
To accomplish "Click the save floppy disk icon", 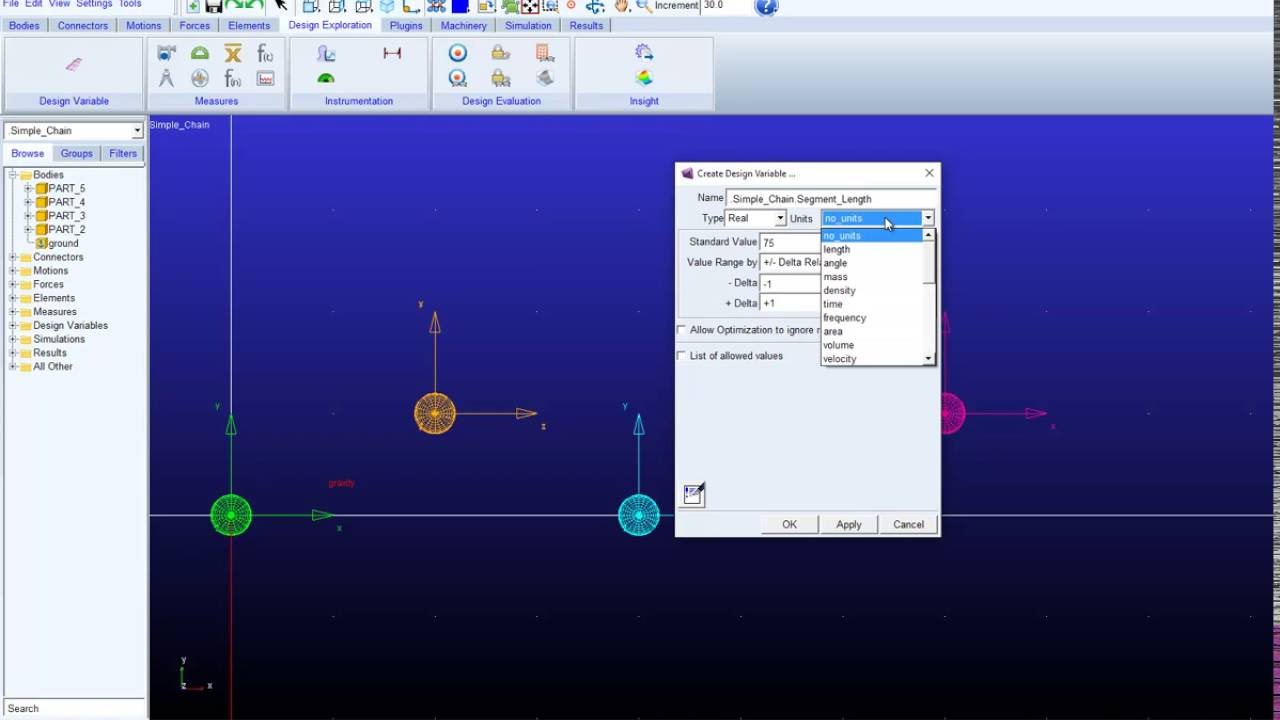I will click(214, 6).
